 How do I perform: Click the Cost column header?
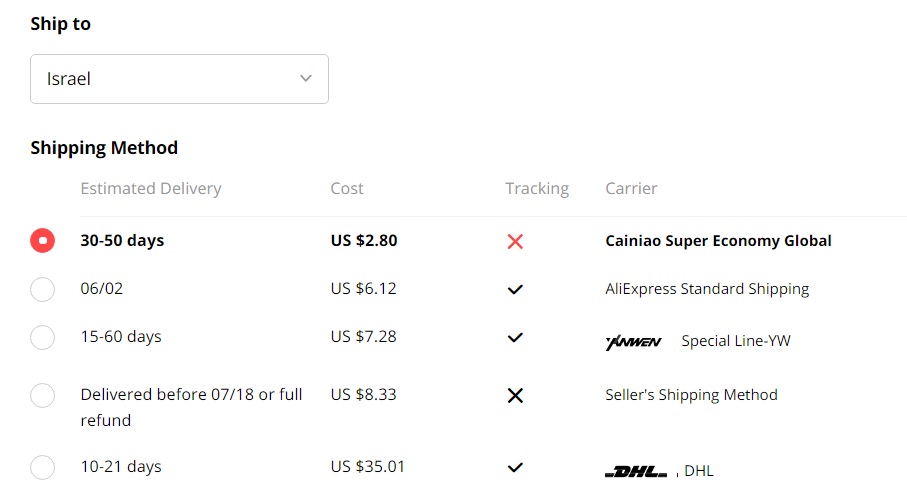coord(347,188)
